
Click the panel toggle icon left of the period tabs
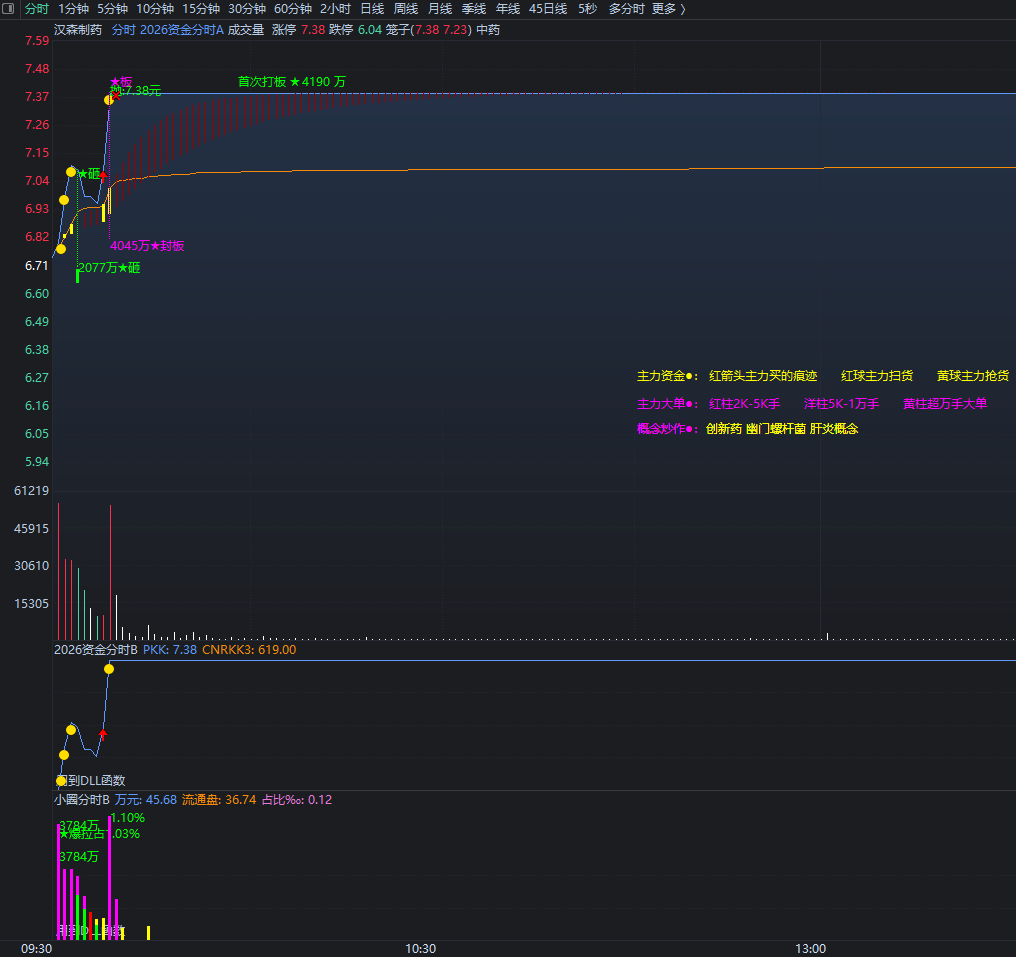click(8, 8)
